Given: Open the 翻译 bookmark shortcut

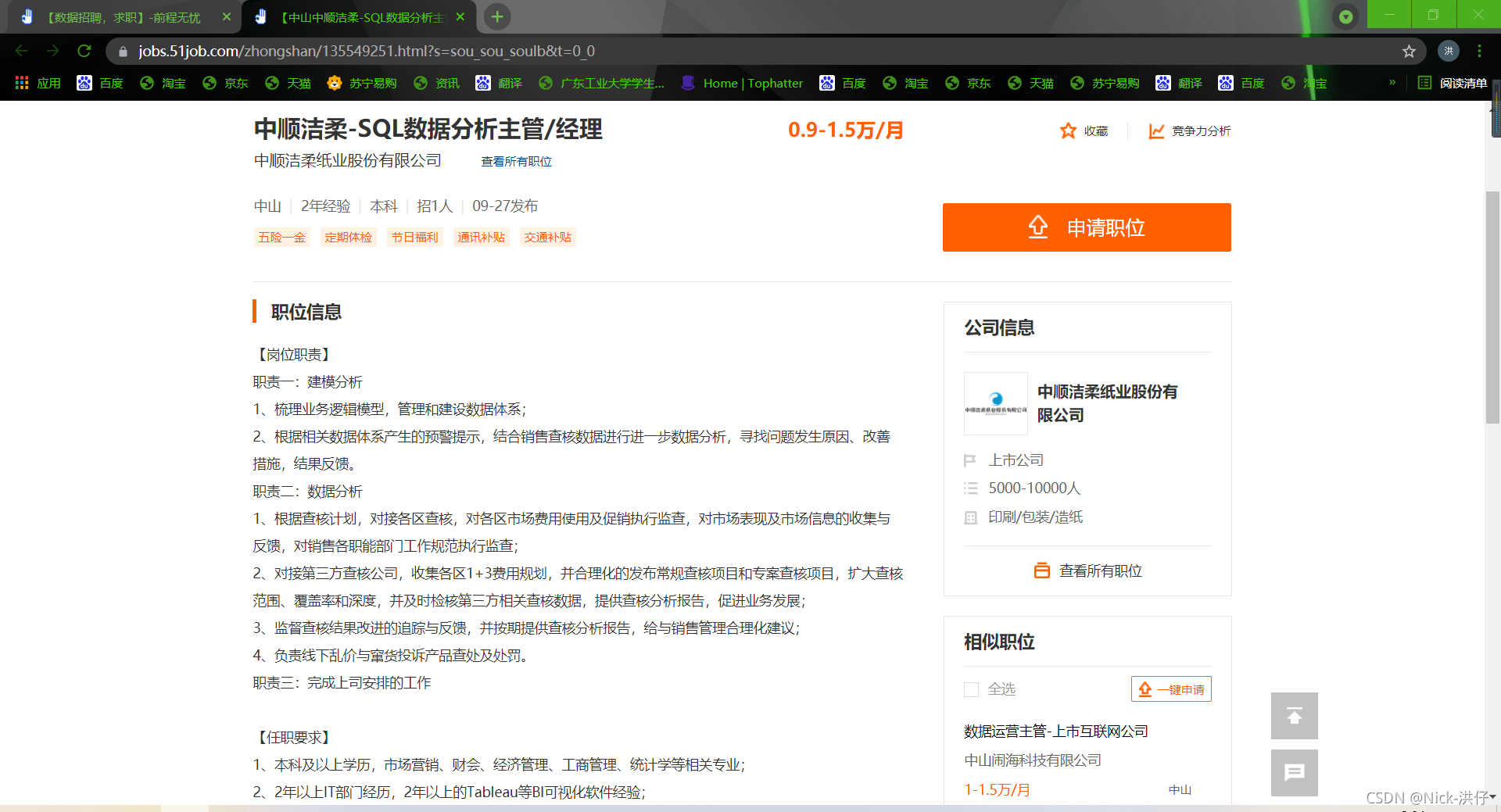Looking at the screenshot, I should [x=499, y=83].
